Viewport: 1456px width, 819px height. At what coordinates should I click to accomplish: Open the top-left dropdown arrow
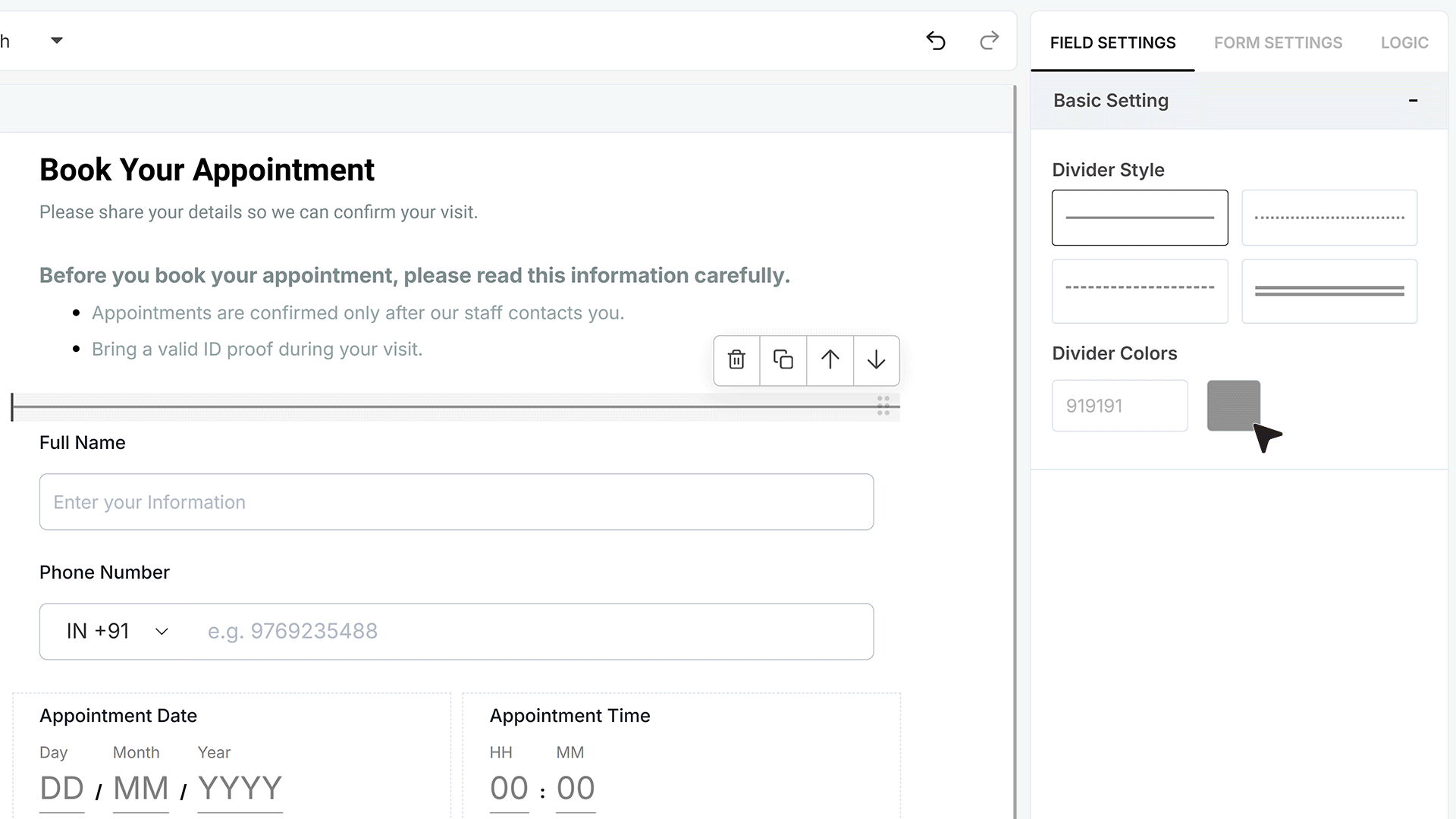[x=57, y=40]
